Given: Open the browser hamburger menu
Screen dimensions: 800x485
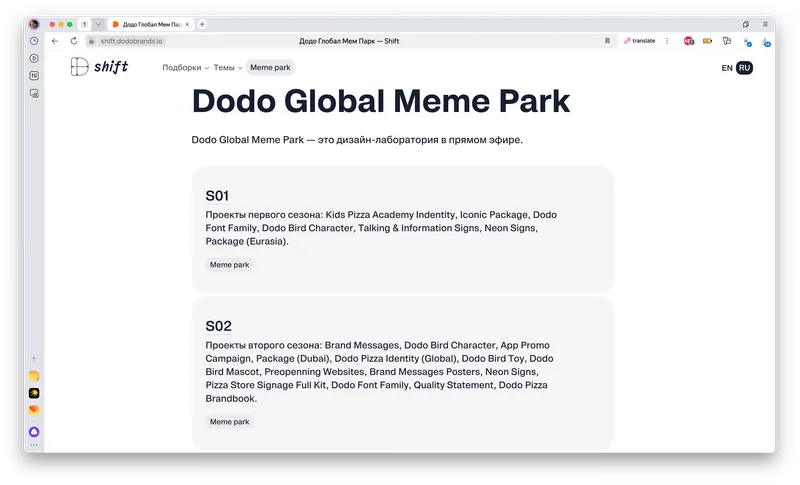Looking at the screenshot, I should click(x=765, y=24).
